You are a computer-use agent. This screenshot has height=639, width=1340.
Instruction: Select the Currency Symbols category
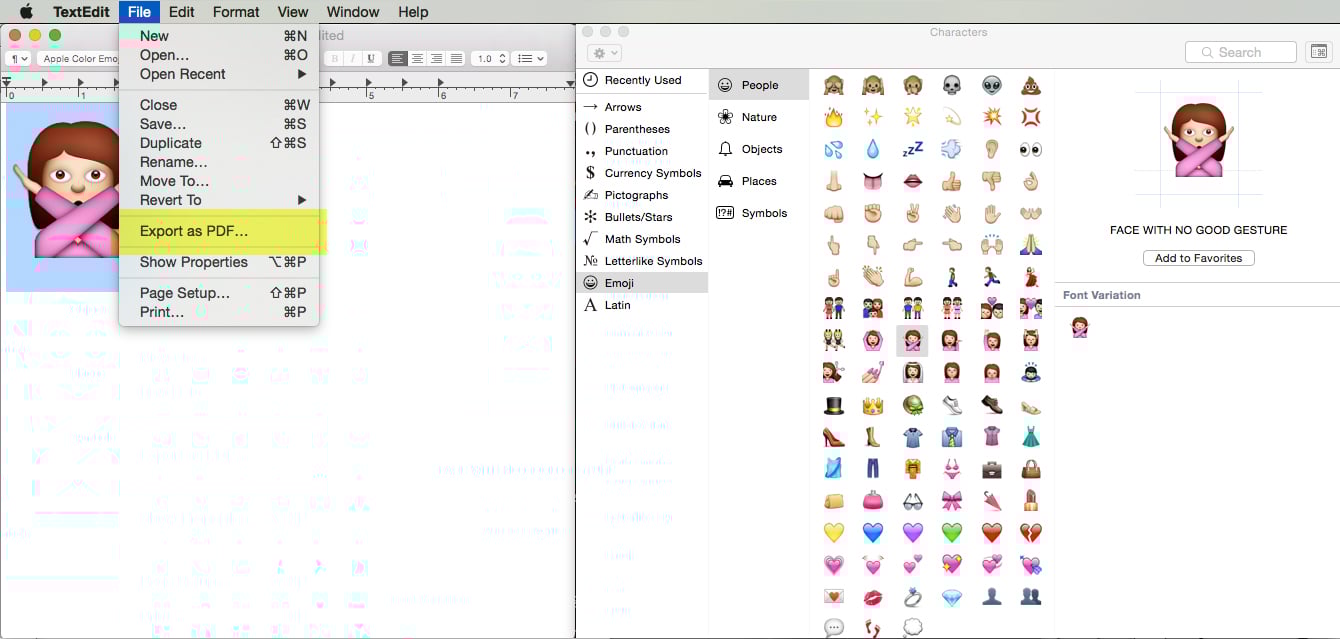642,173
